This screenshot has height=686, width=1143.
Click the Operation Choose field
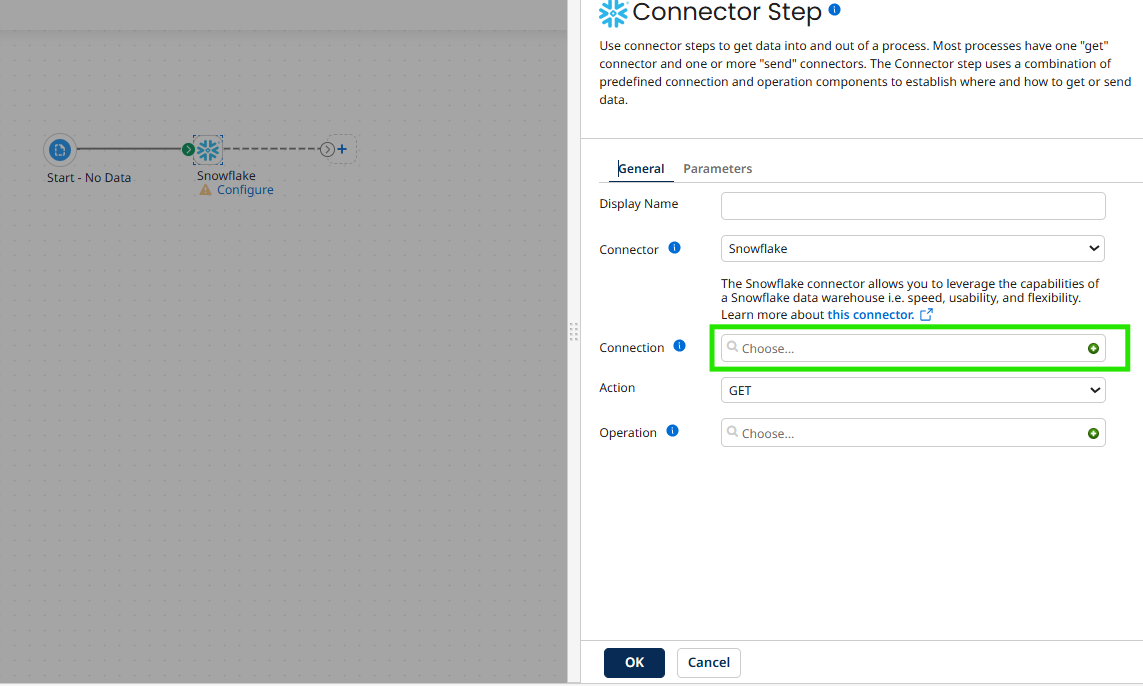coord(913,433)
